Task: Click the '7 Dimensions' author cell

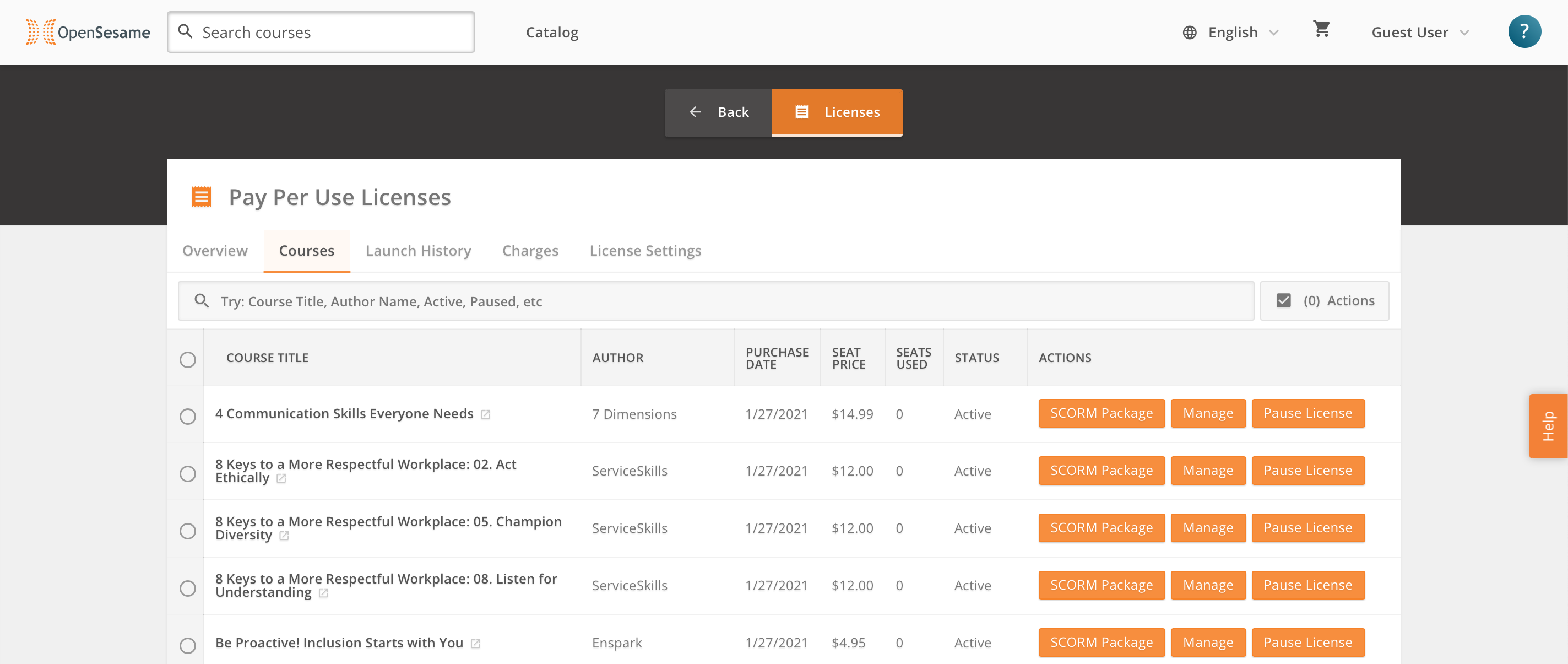Action: click(634, 414)
